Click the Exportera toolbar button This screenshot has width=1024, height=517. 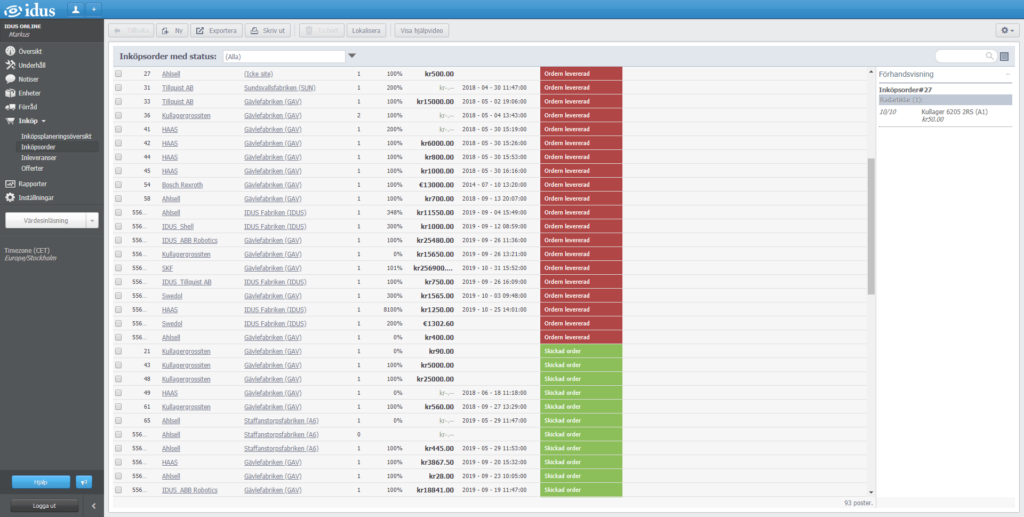click(x=216, y=30)
